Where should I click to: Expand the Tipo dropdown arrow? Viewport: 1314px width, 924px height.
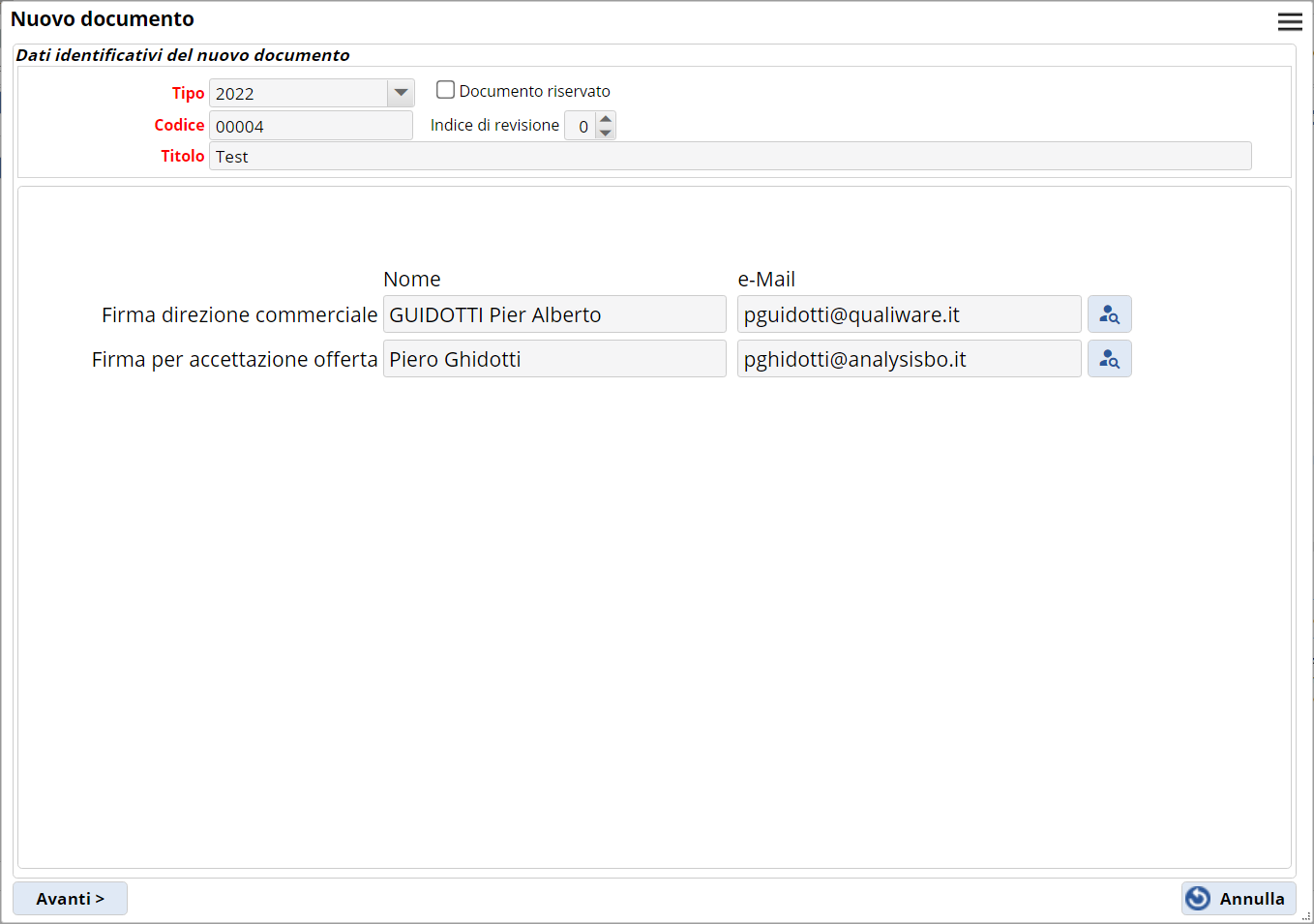point(401,93)
